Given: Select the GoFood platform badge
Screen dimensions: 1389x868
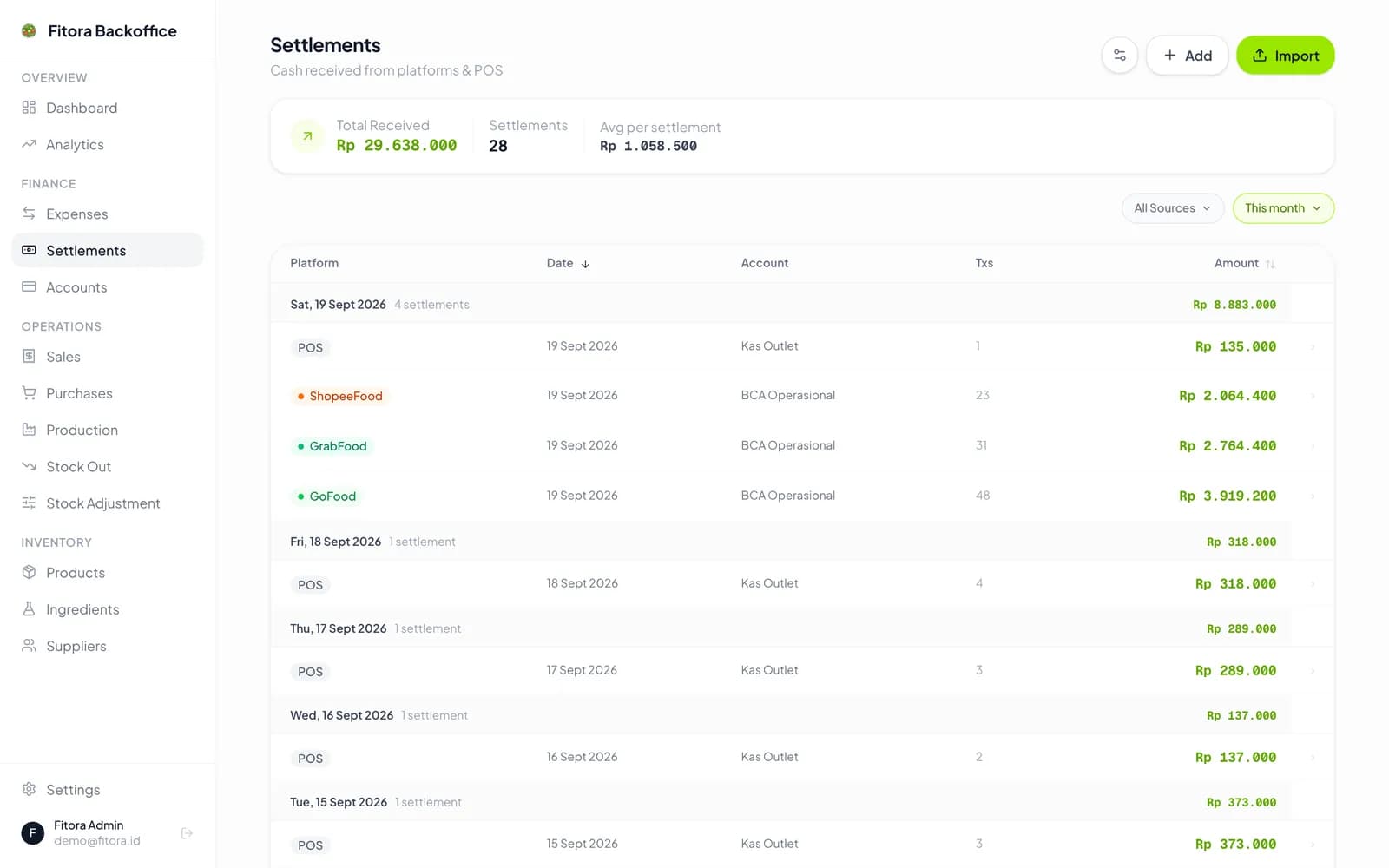Looking at the screenshot, I should pos(326,496).
